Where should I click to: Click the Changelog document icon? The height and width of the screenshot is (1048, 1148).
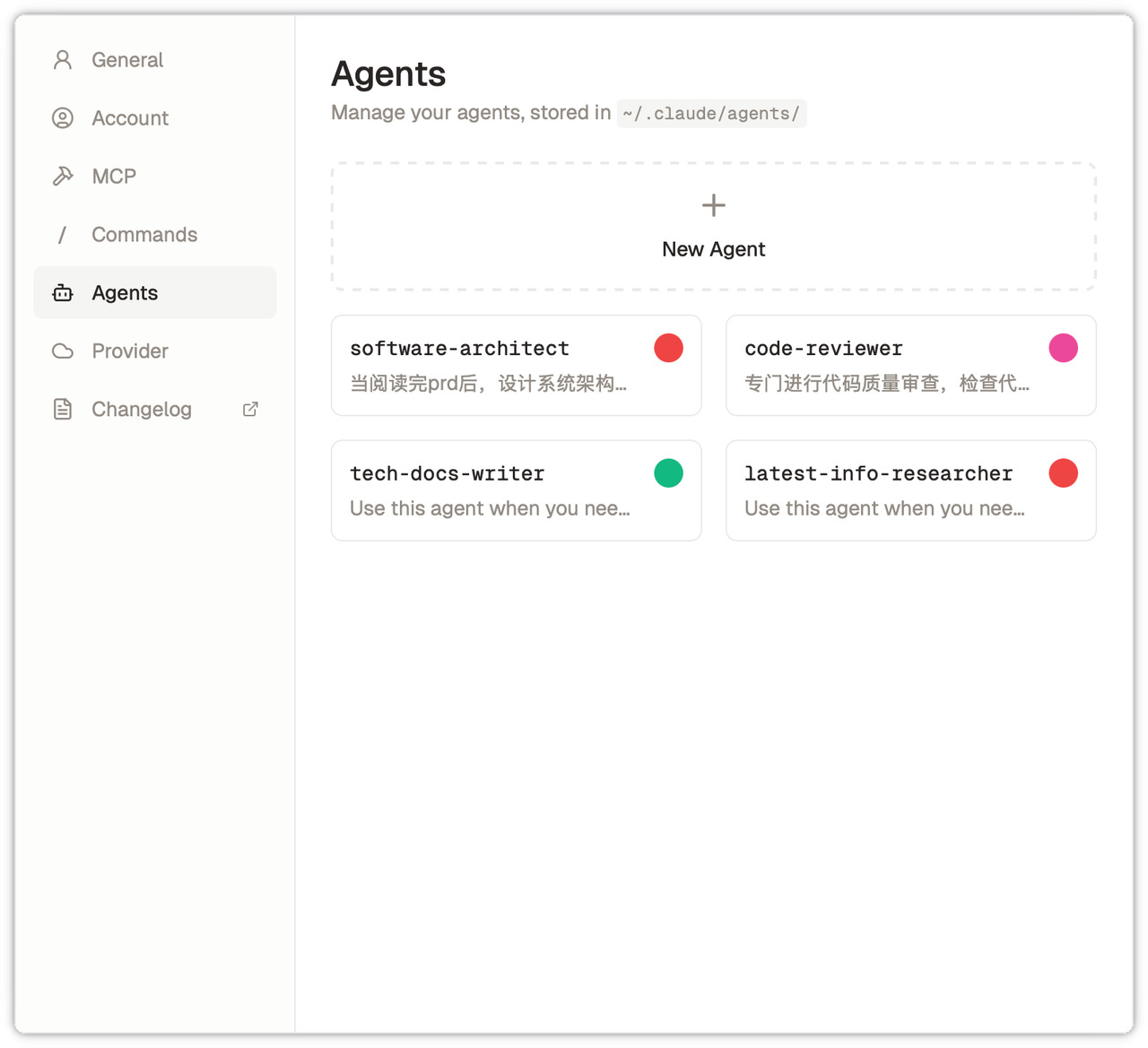pos(63,410)
